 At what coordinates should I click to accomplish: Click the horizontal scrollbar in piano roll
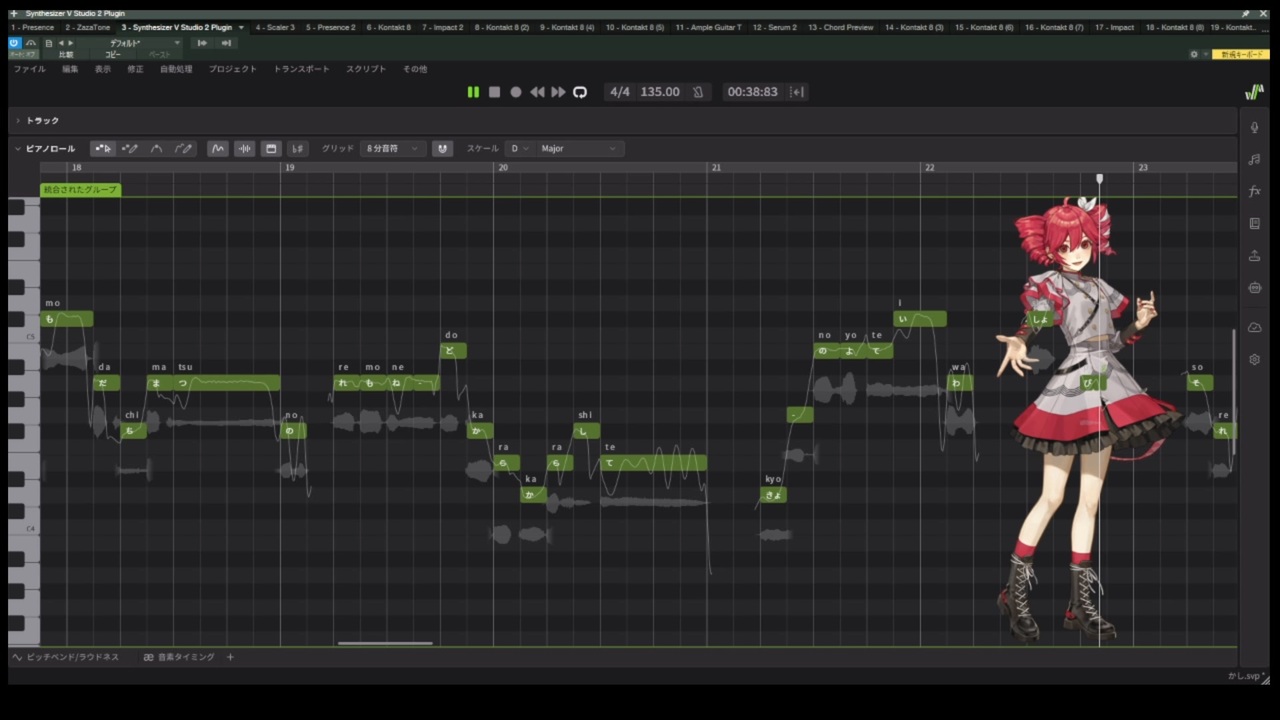[385, 643]
